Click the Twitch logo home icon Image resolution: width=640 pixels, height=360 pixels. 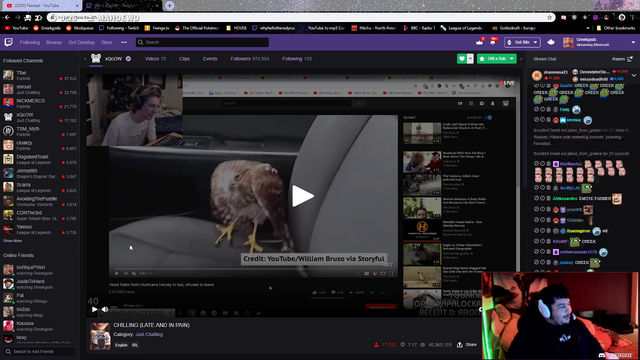pos(8,42)
